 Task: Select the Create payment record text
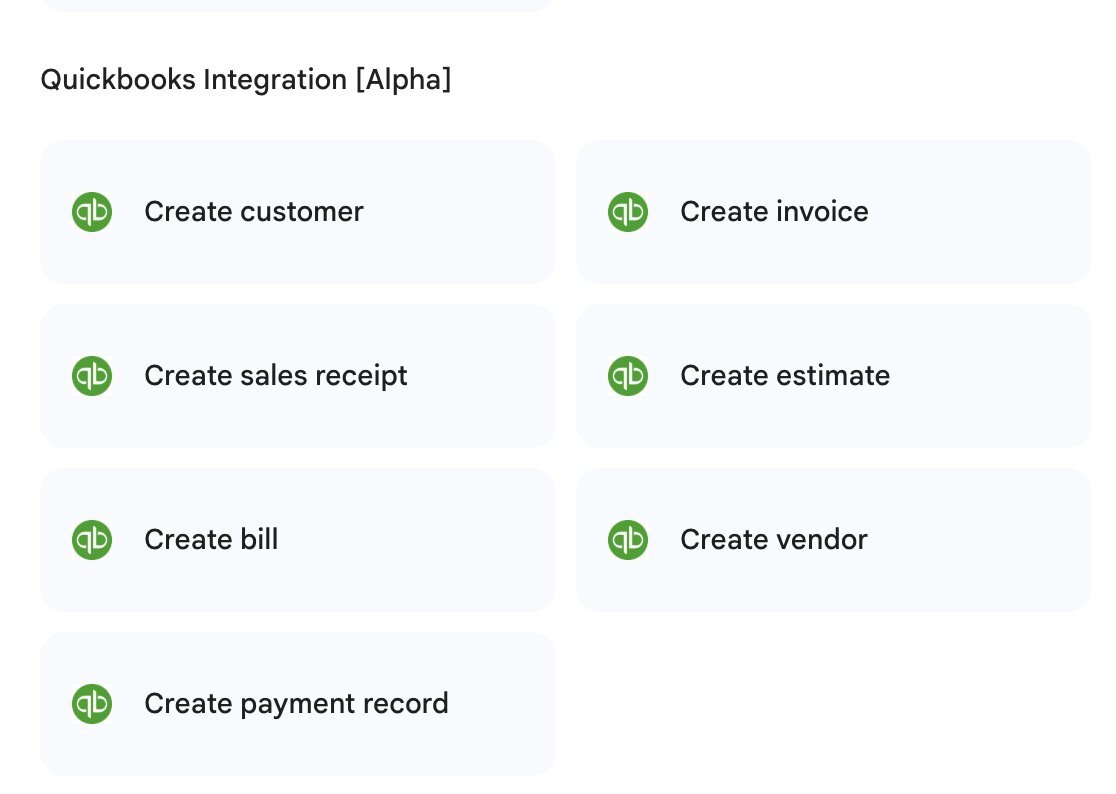tap(296, 704)
